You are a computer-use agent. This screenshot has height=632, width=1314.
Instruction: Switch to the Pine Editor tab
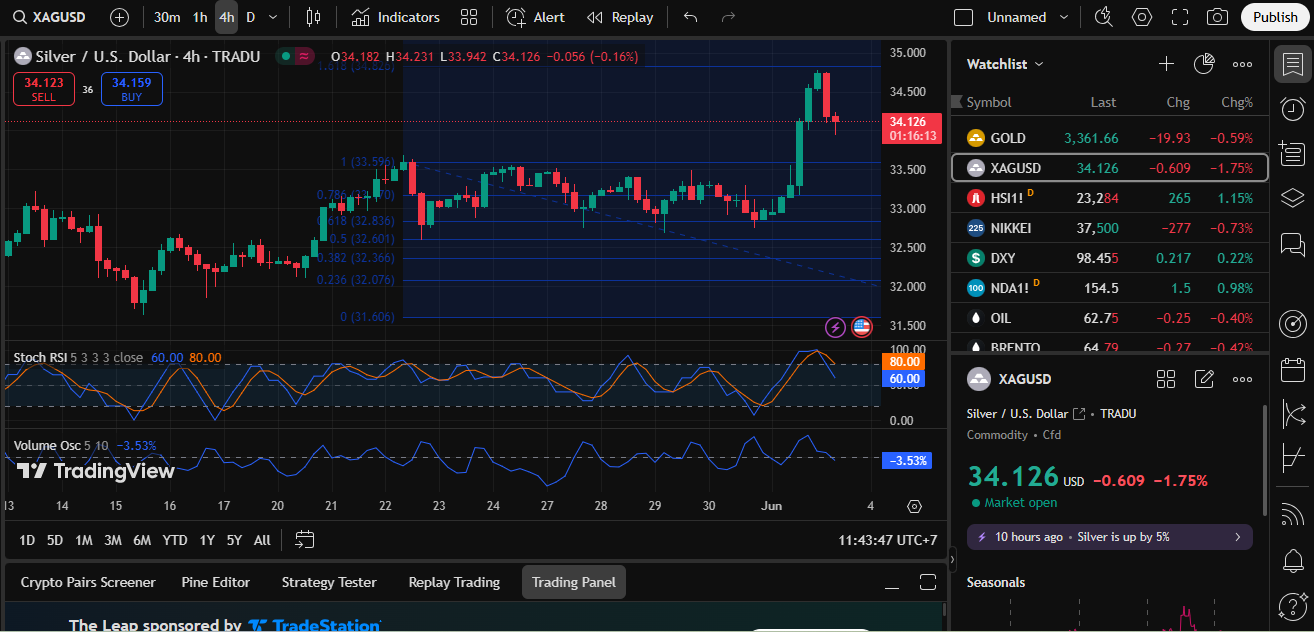tap(215, 582)
